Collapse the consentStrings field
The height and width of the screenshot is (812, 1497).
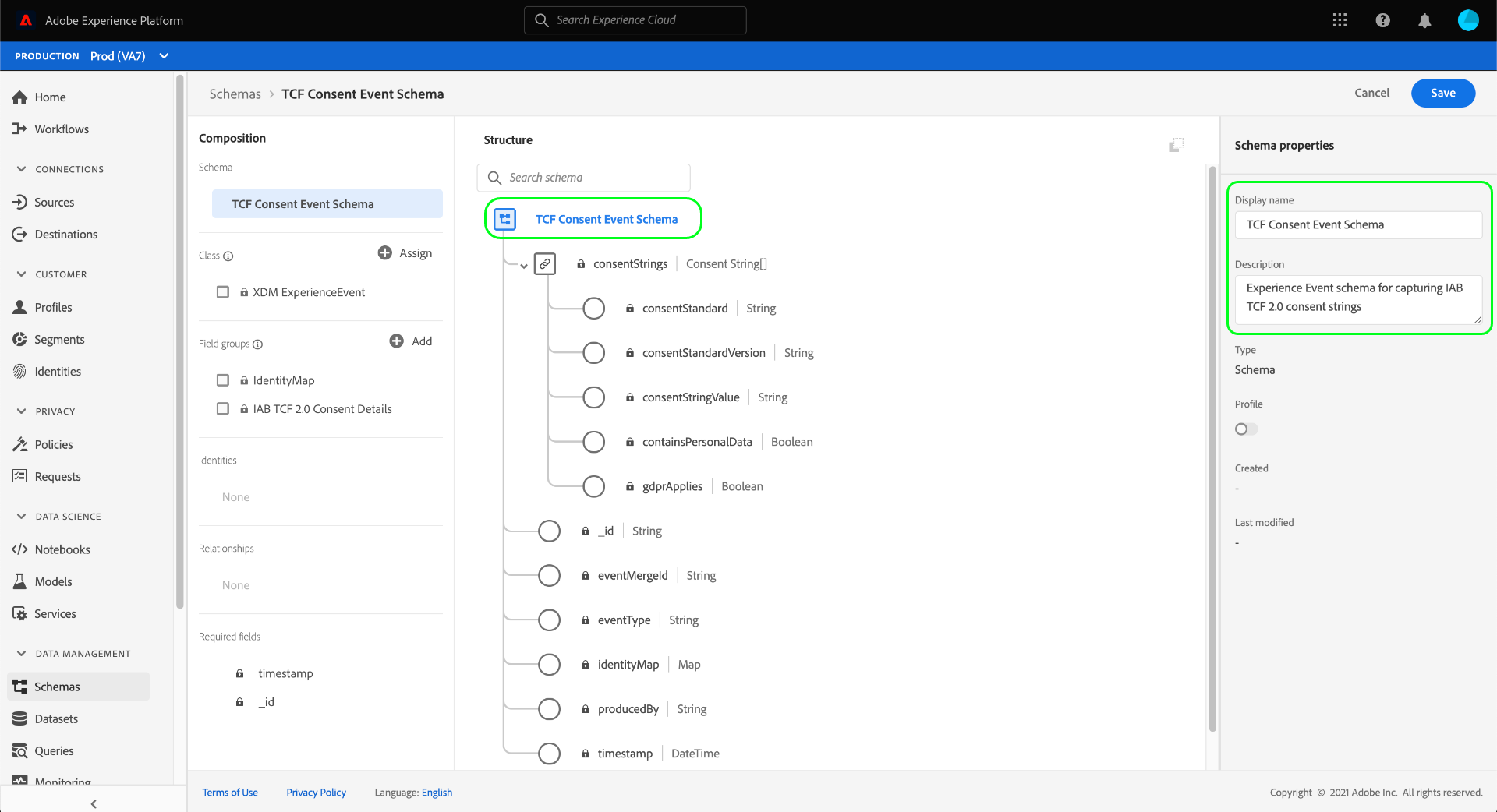click(x=524, y=266)
